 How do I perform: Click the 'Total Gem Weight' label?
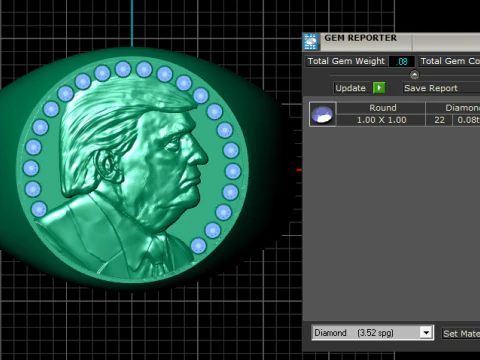(346, 61)
